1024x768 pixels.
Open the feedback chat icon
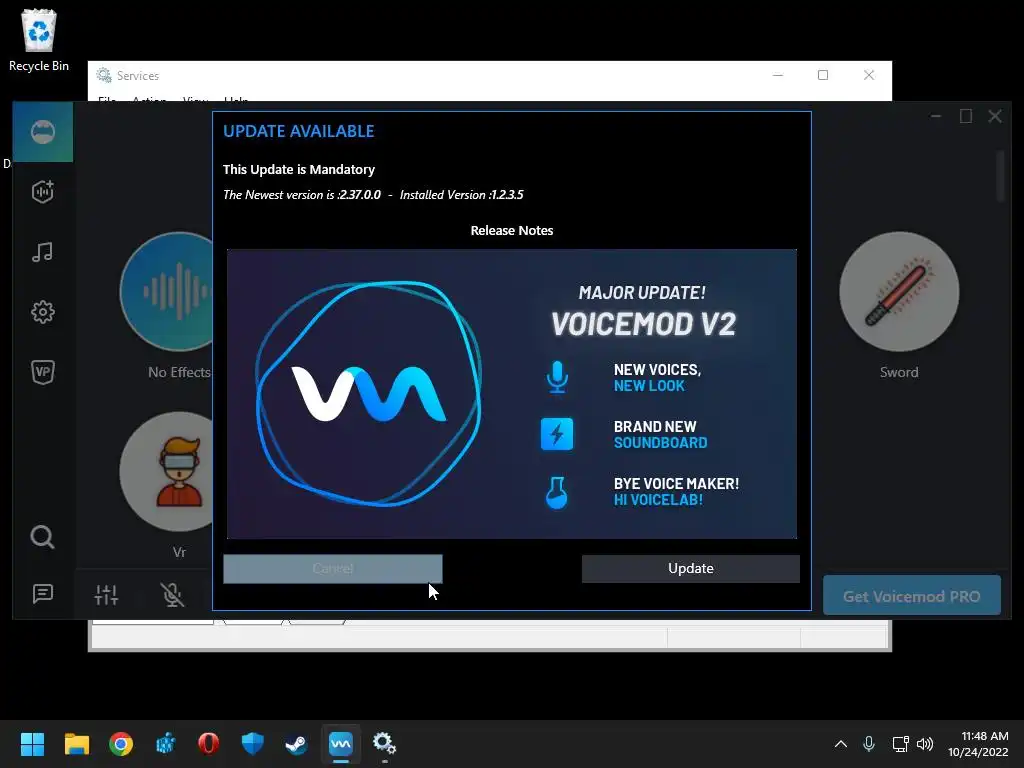(42, 594)
